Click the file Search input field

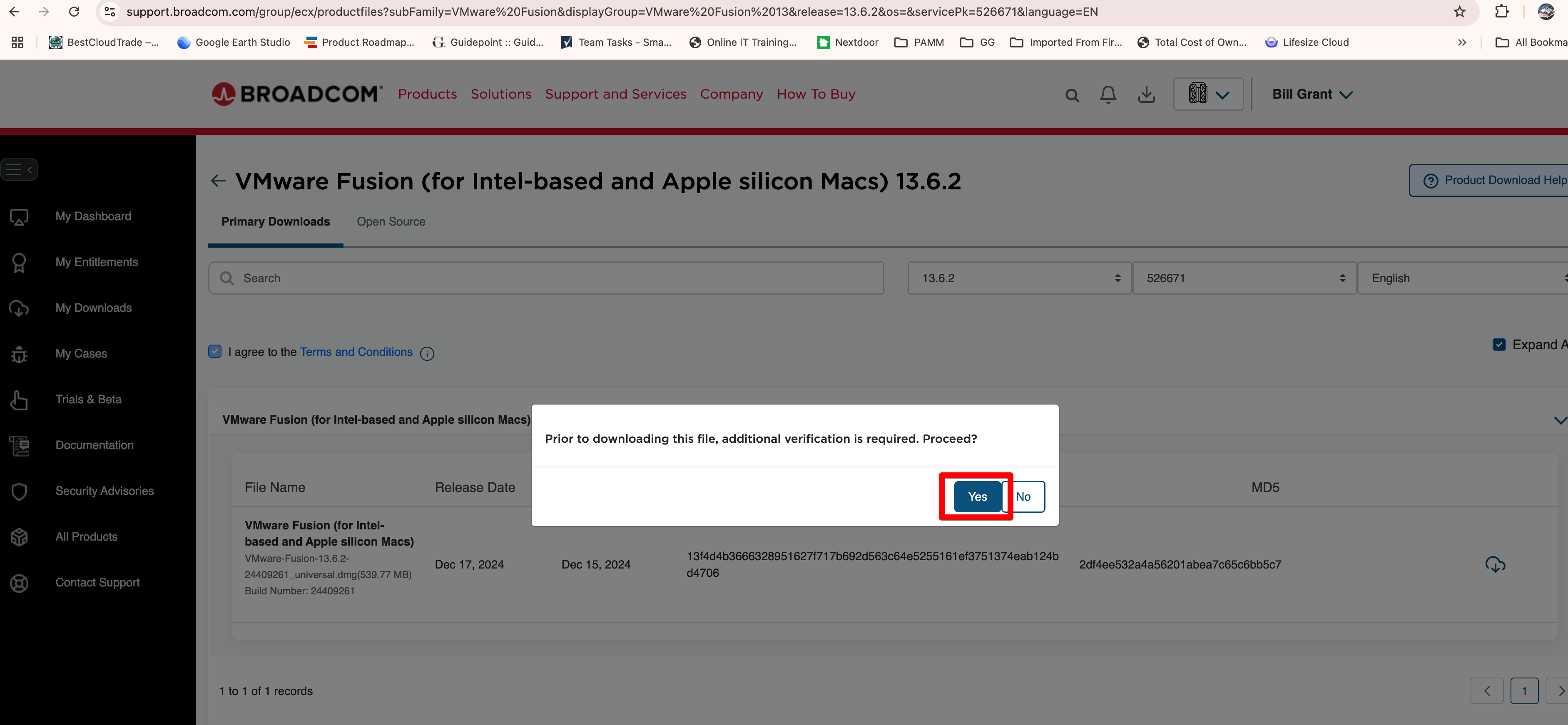click(x=546, y=278)
